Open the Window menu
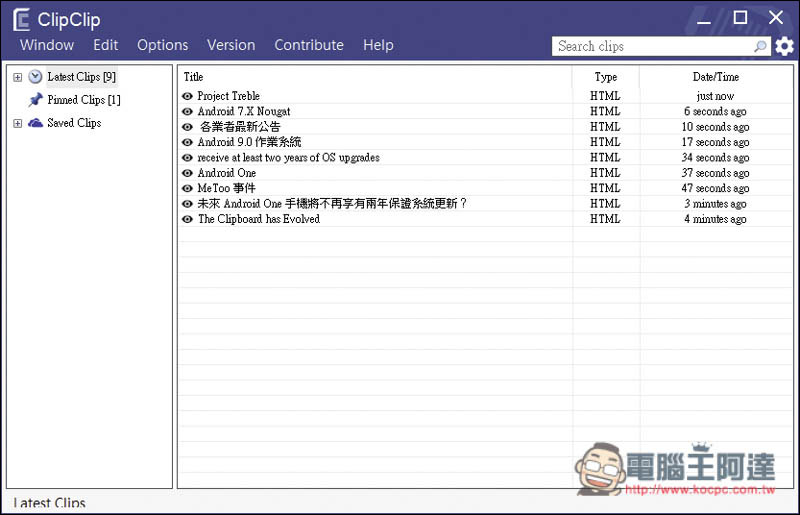 point(47,45)
